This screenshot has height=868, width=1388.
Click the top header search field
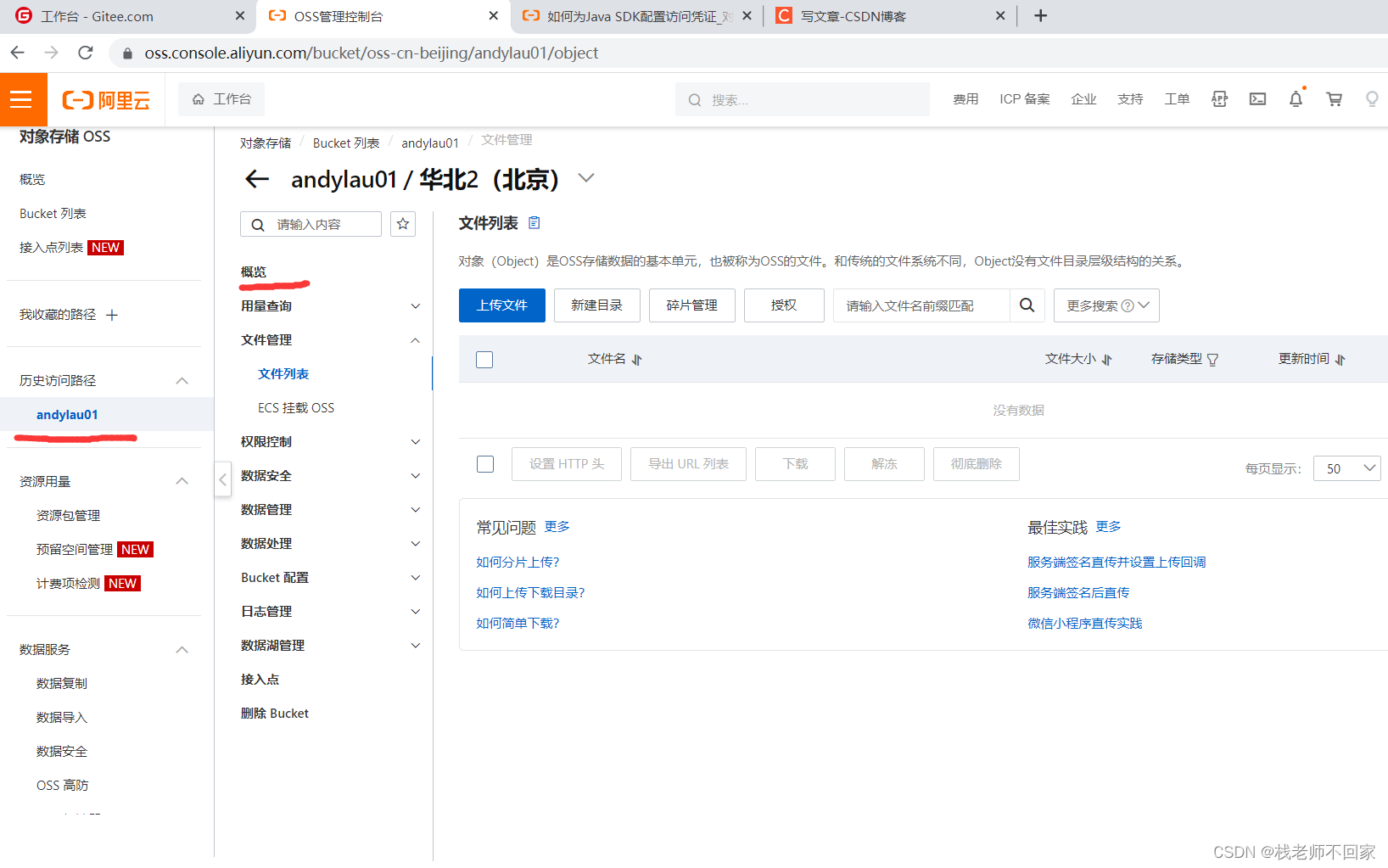[803, 99]
